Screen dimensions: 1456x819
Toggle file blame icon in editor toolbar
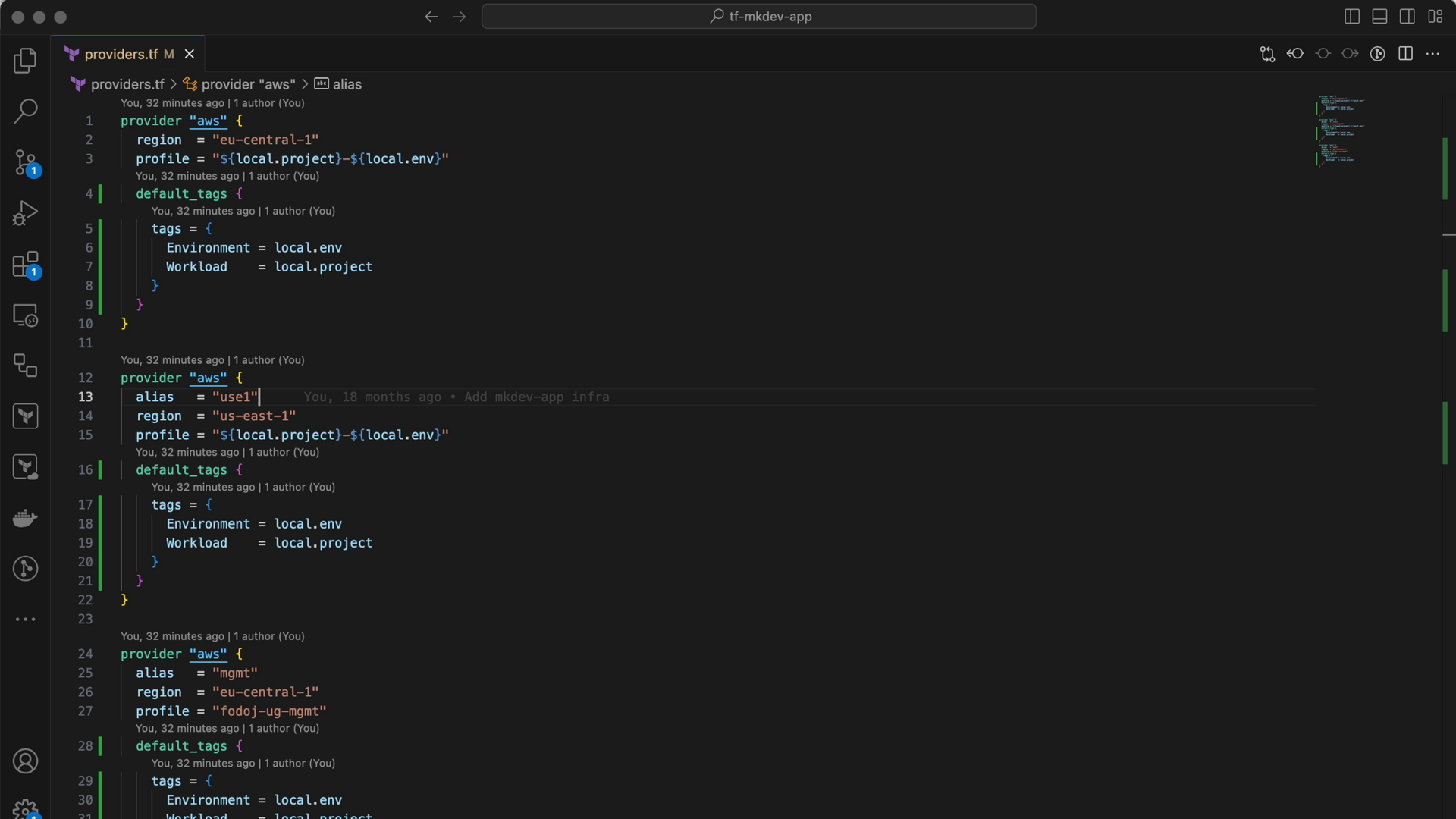click(1378, 54)
